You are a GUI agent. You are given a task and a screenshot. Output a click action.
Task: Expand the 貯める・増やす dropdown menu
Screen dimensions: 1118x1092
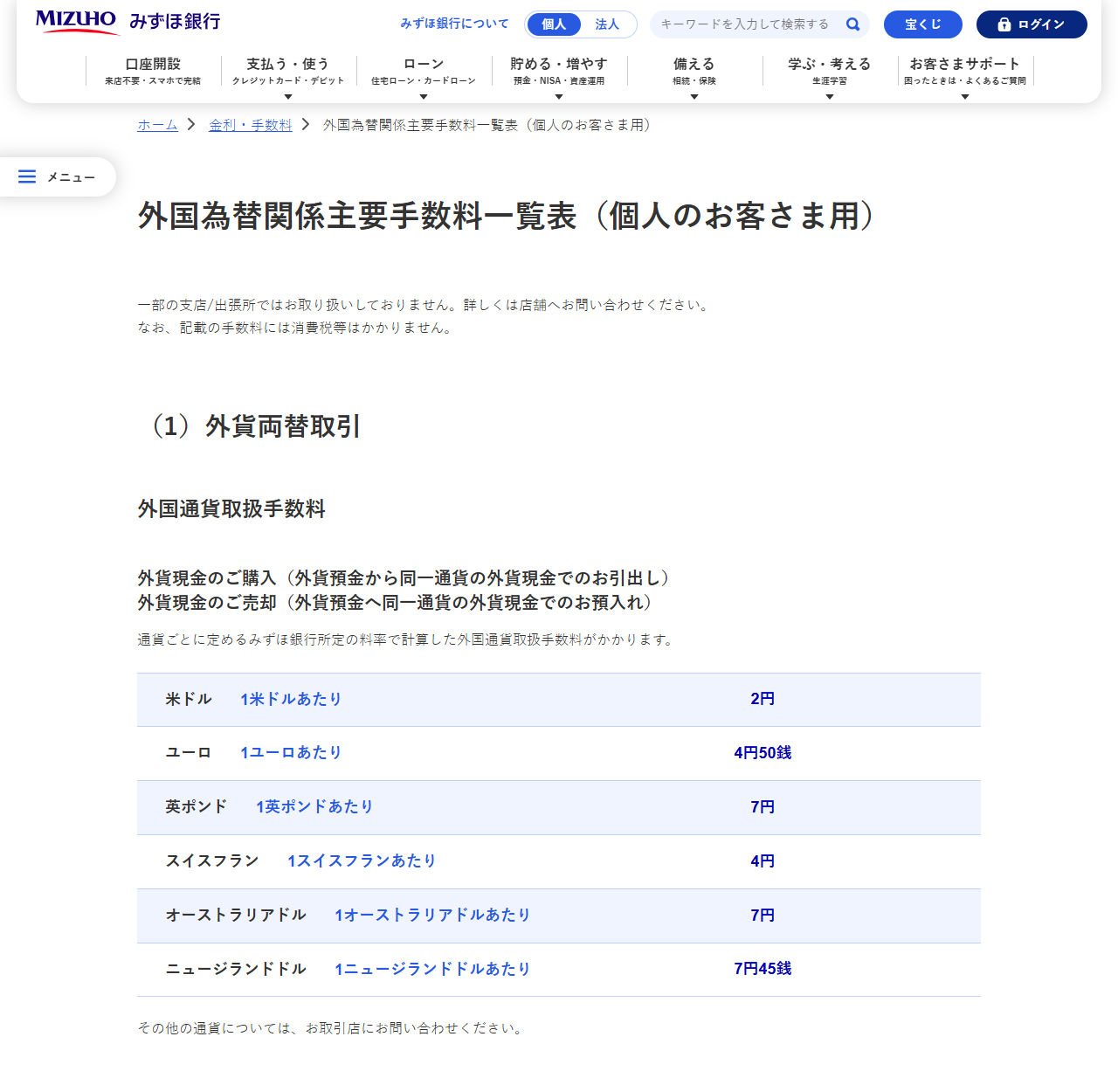pos(559,77)
